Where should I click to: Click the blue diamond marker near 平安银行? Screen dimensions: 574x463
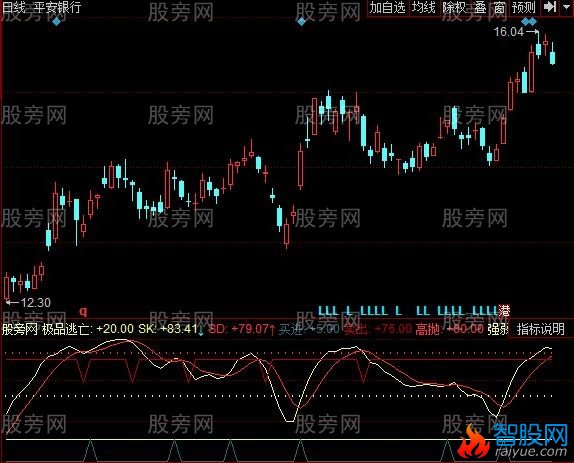click(x=56, y=22)
